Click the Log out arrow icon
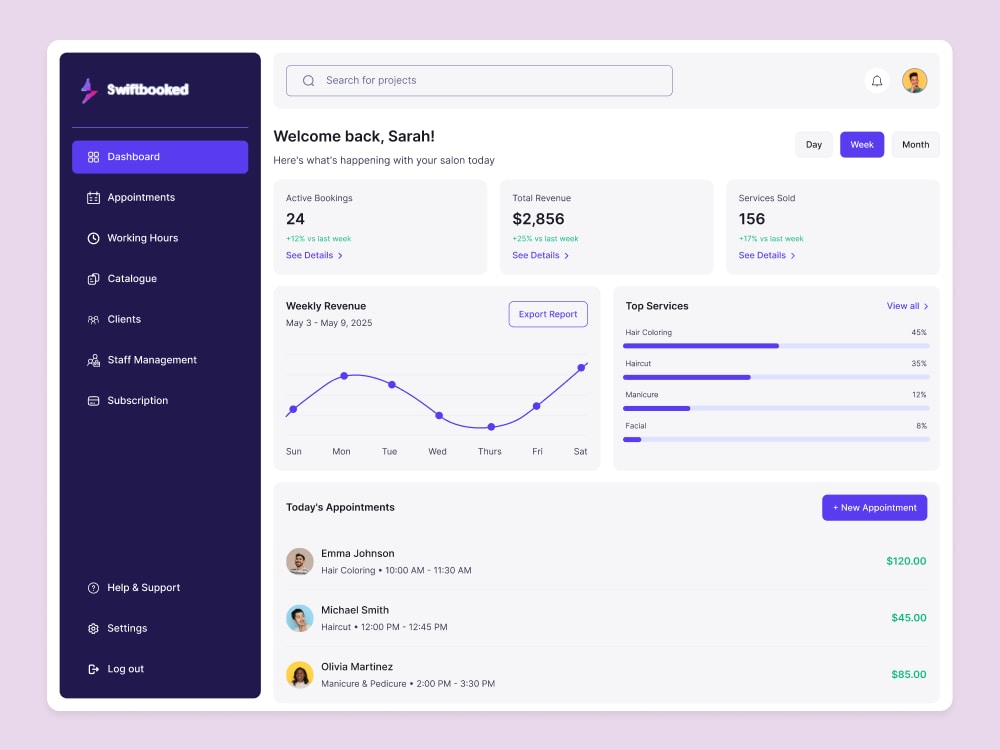 tap(93, 669)
